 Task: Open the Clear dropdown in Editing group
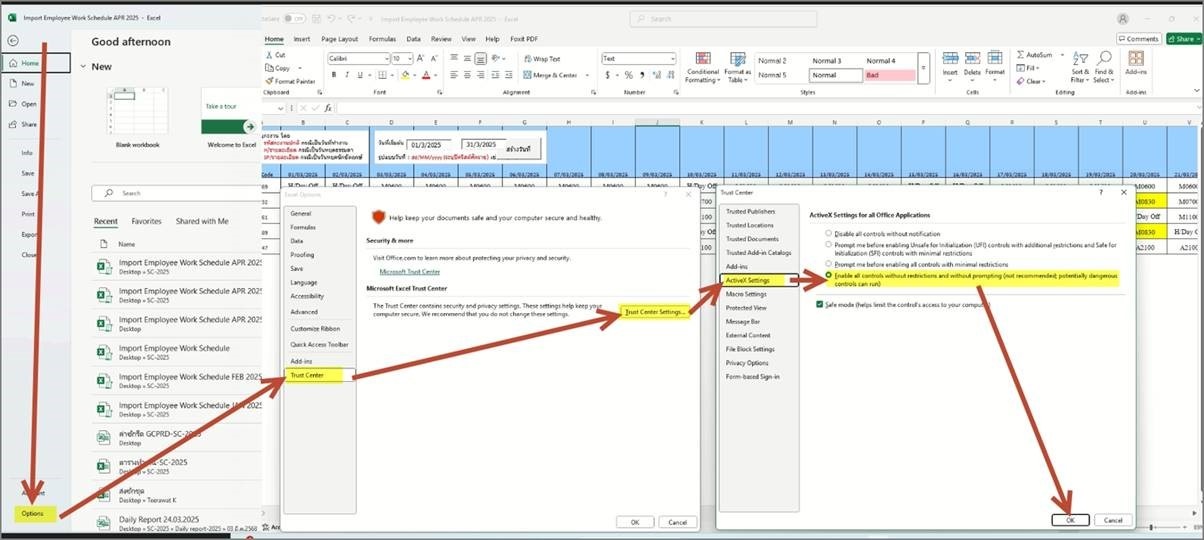[1031, 81]
